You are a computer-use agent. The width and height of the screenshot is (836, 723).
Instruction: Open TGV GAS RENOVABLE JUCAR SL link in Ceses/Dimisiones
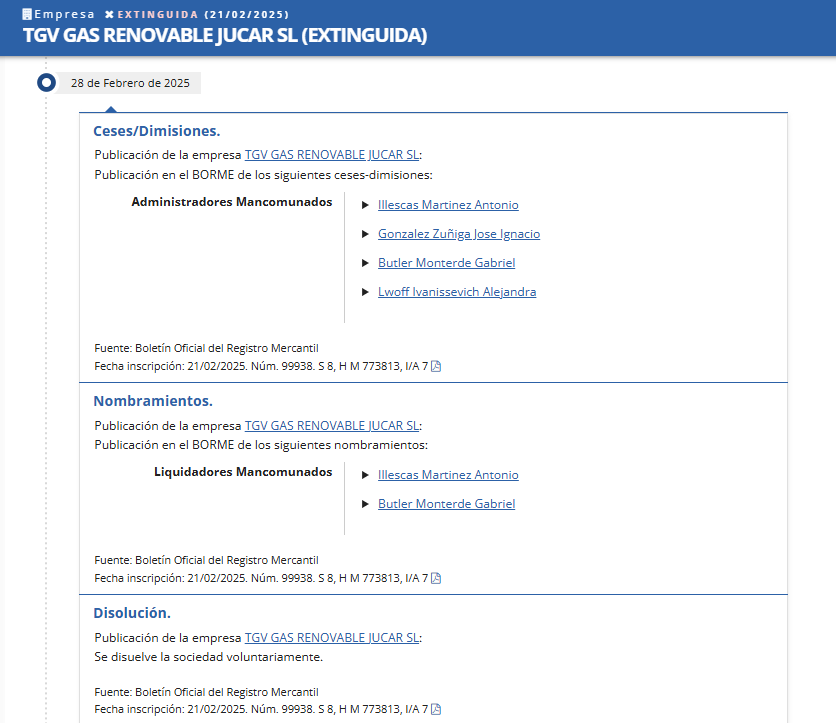point(332,155)
